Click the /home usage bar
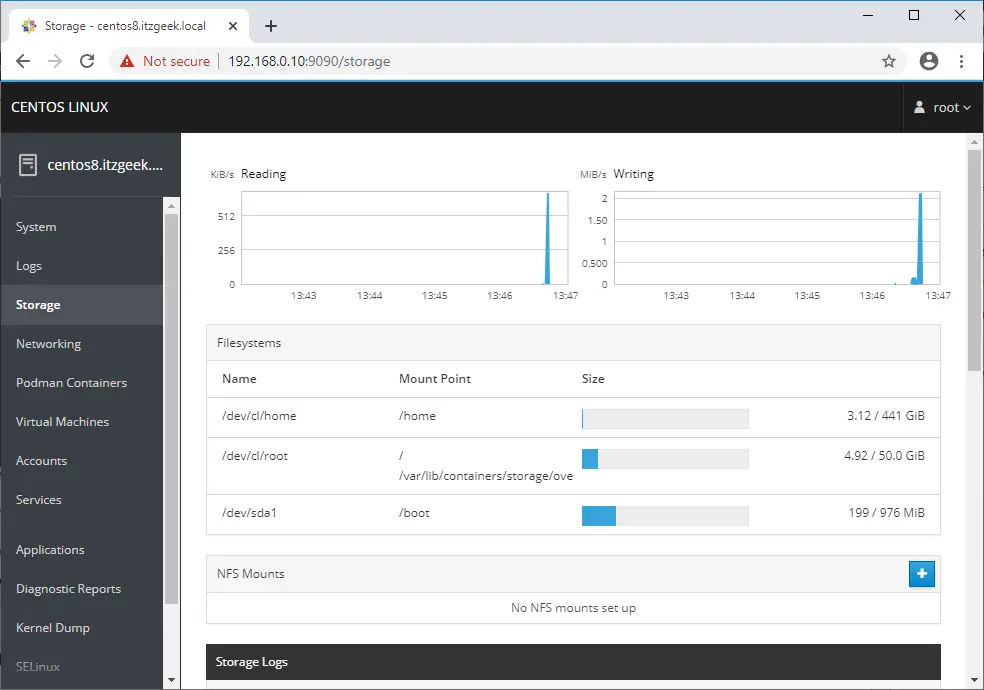Image resolution: width=984 pixels, height=690 pixels. pos(665,418)
